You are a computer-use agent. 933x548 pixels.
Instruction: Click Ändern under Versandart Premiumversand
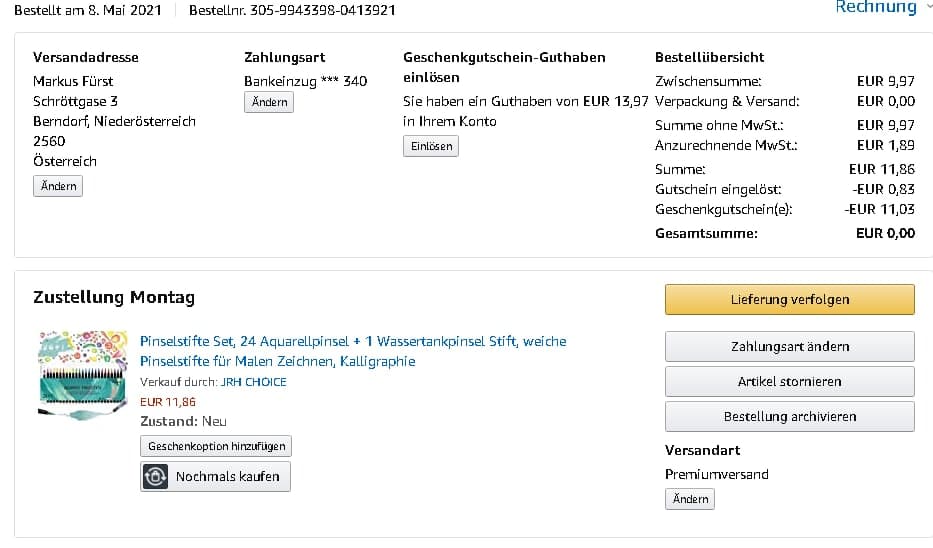tap(690, 499)
